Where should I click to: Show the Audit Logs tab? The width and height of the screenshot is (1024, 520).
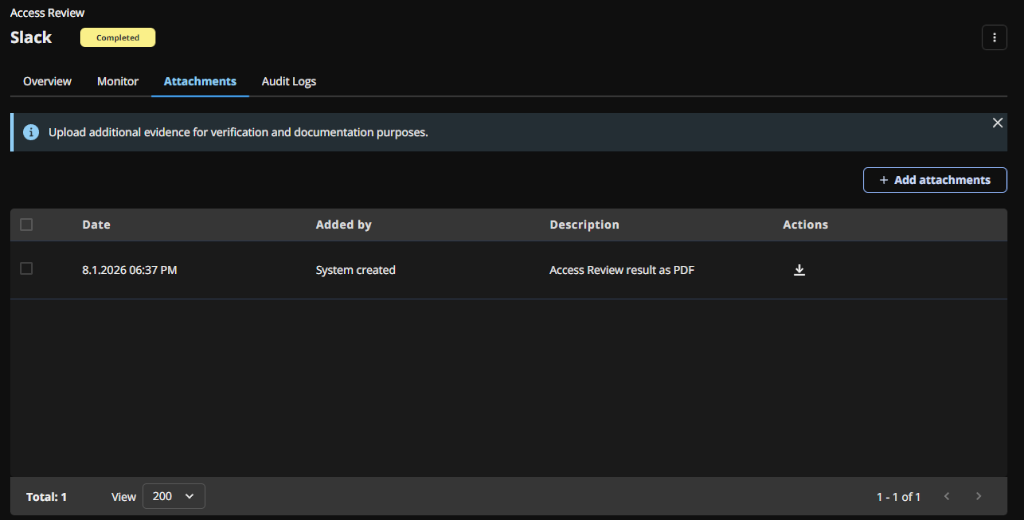pos(289,81)
